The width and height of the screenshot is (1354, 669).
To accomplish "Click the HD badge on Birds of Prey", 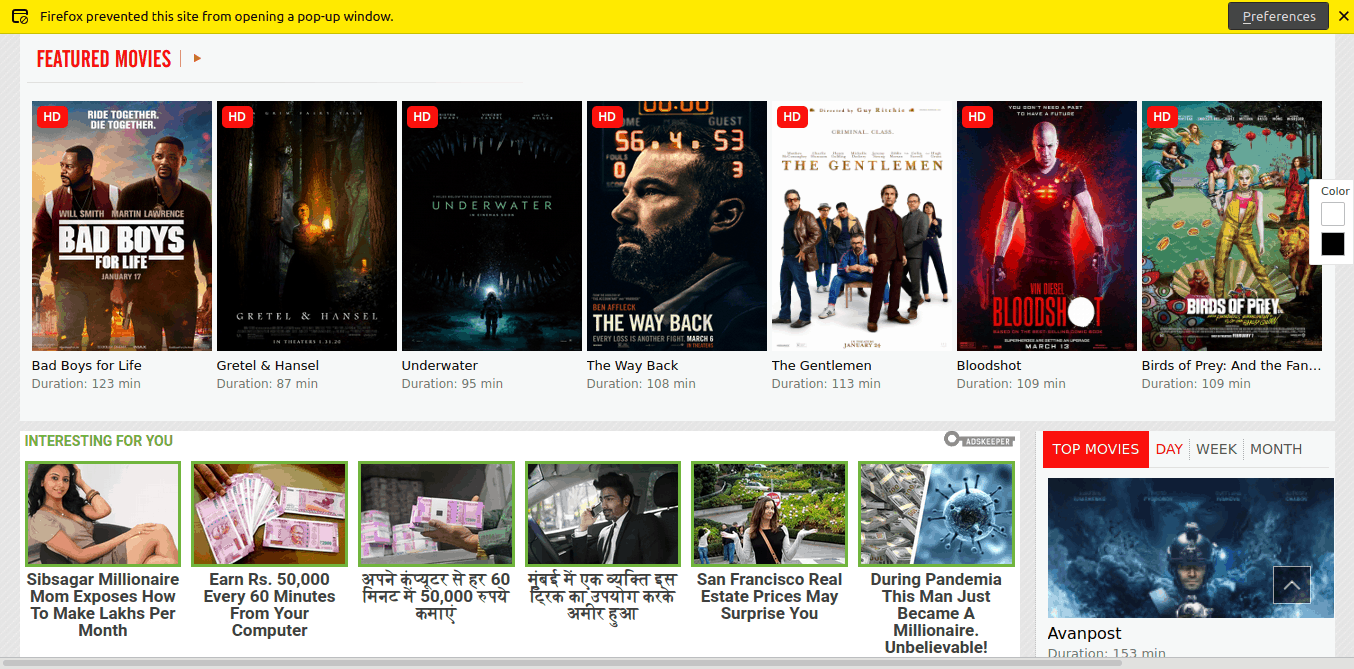I will tap(1162, 117).
